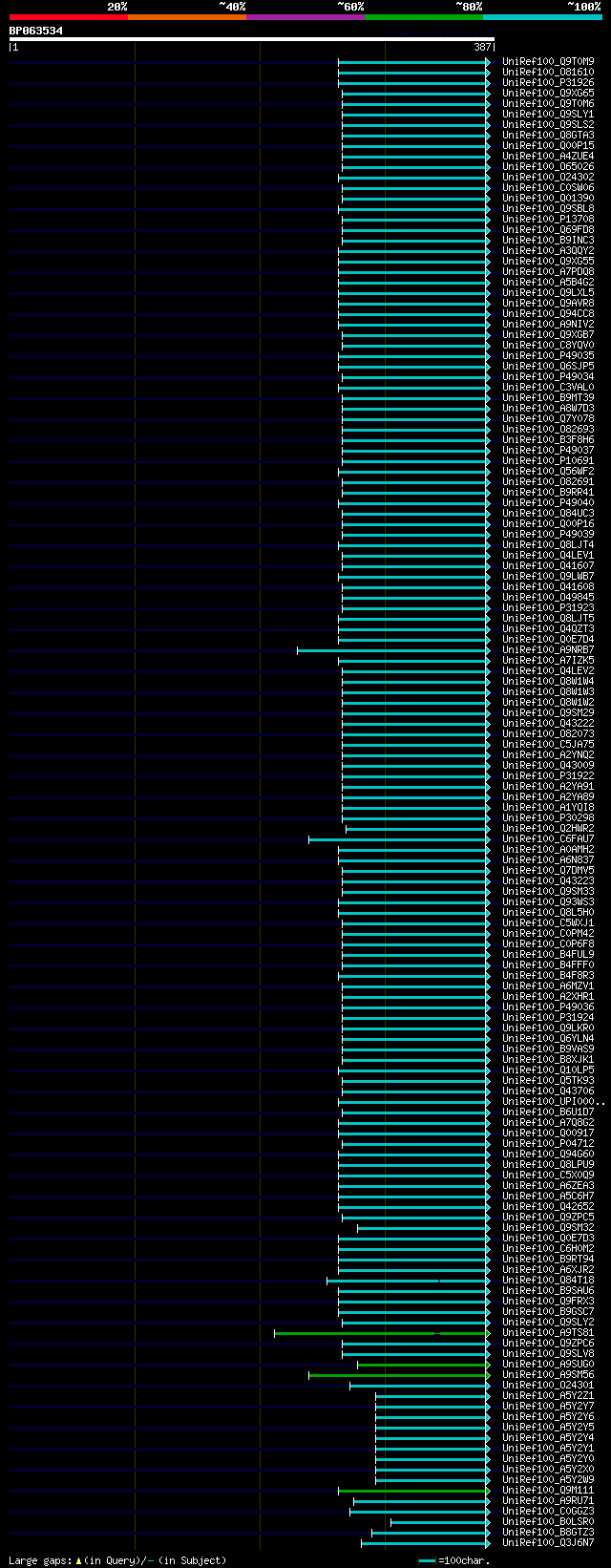This screenshot has height=1568, width=611.
Task: Select the label UniRef100_Q93WS3
Action: [x=548, y=901]
